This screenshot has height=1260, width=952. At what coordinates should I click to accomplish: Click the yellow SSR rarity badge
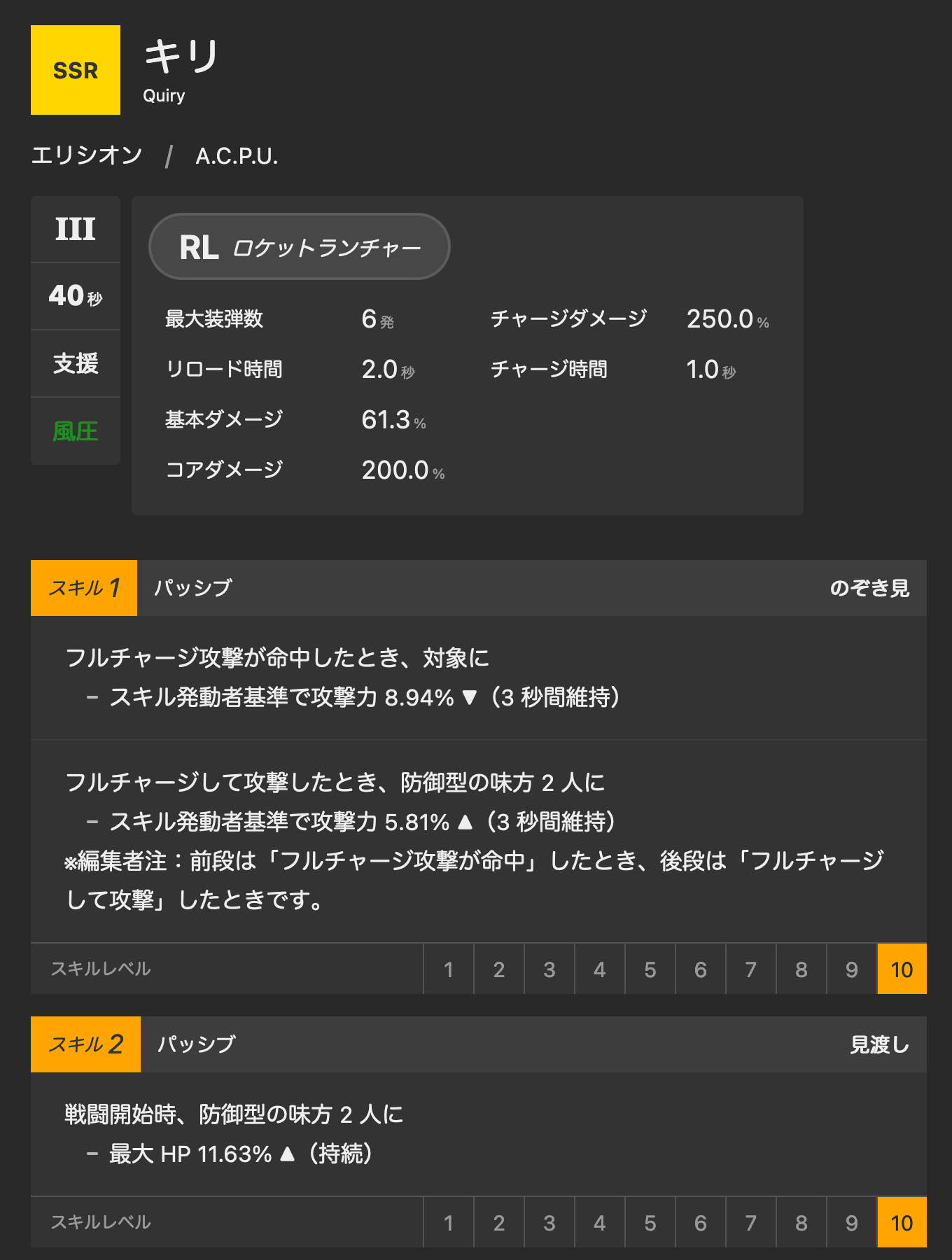(x=76, y=70)
